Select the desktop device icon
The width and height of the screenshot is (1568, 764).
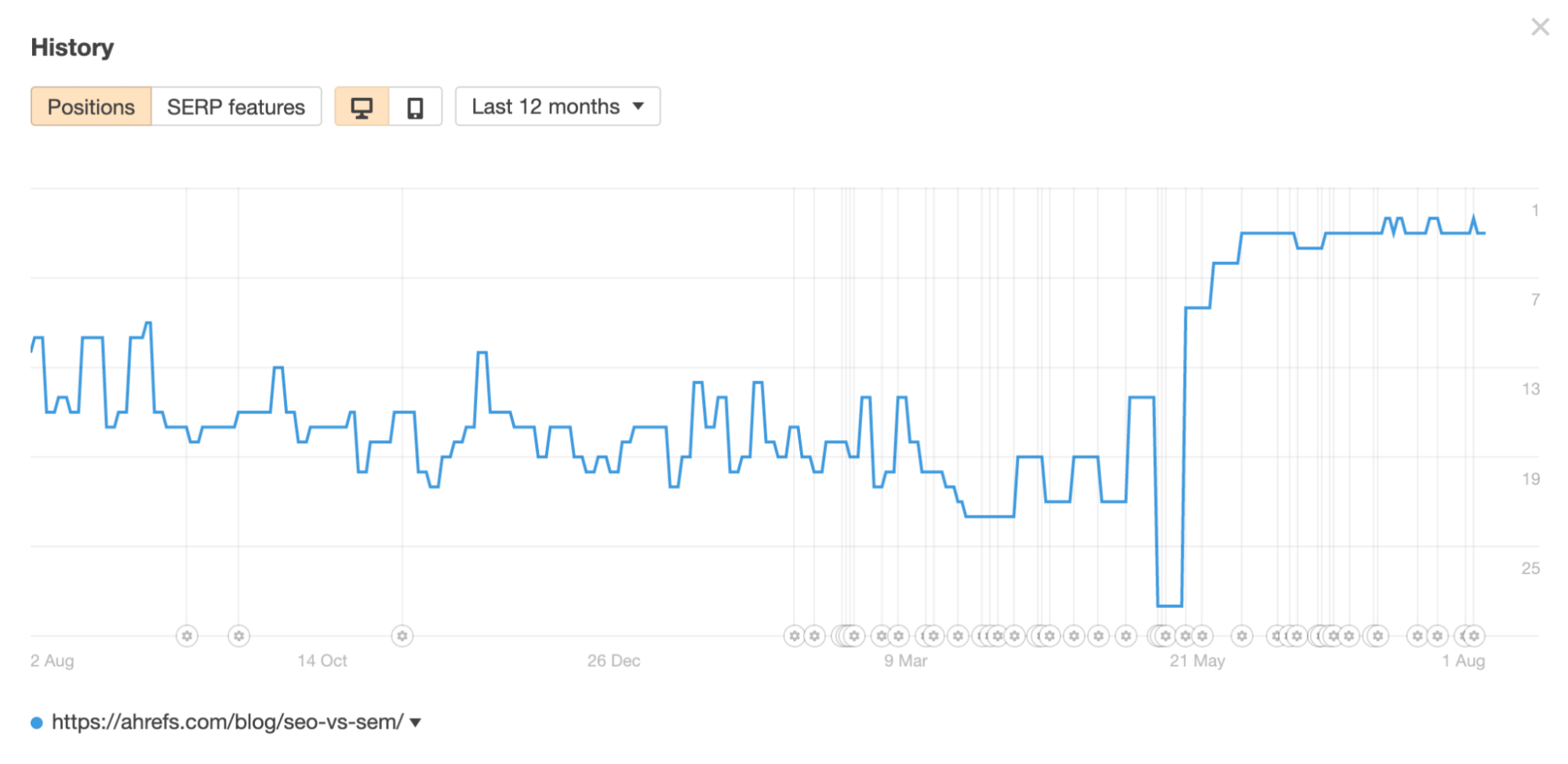click(362, 106)
